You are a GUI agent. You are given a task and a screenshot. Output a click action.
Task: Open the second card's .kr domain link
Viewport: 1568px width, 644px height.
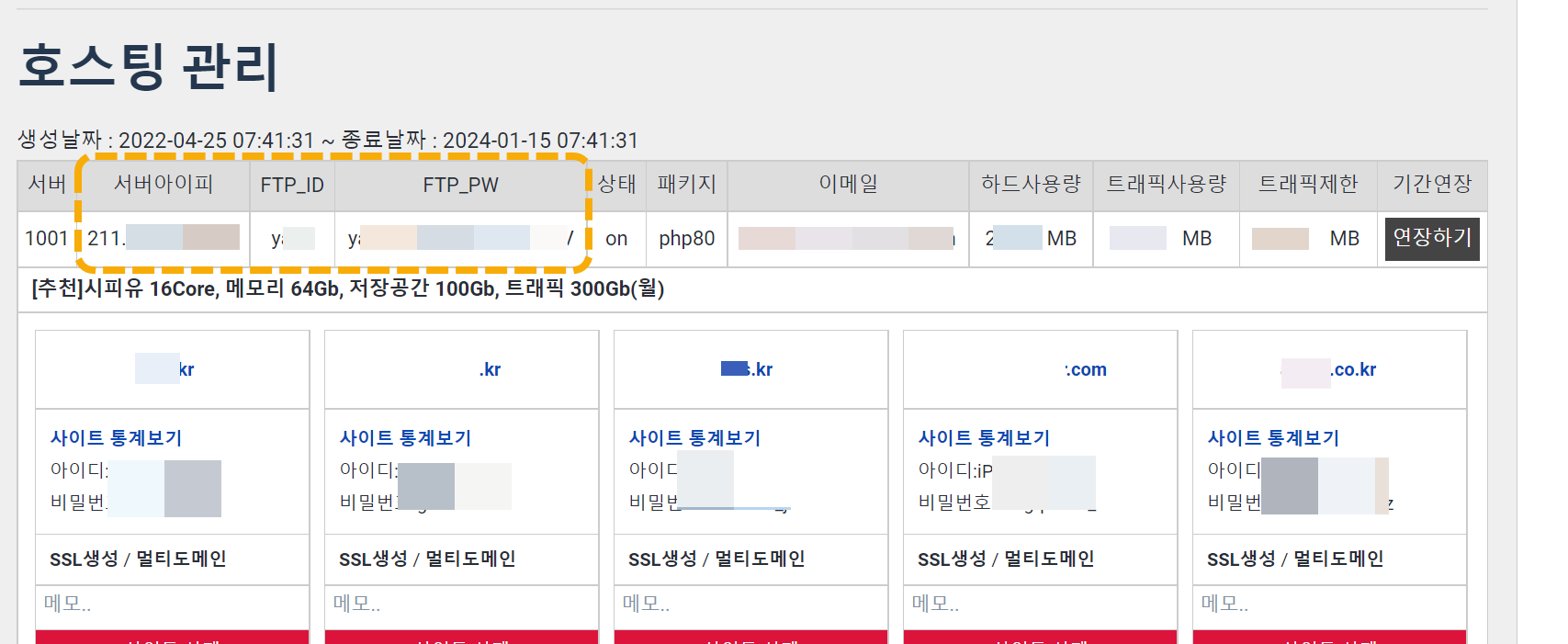(490, 369)
